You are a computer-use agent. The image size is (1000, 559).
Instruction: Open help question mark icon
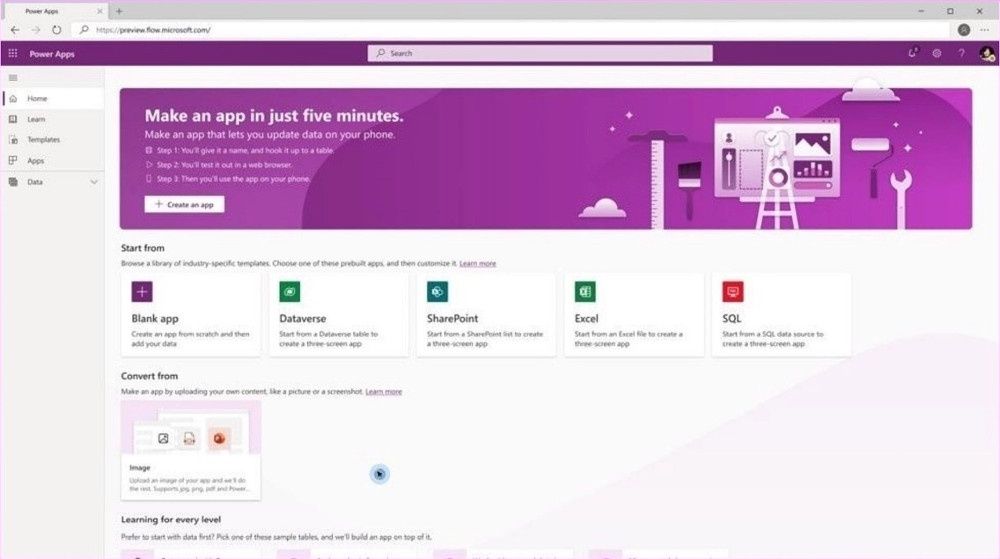[x=961, y=54]
